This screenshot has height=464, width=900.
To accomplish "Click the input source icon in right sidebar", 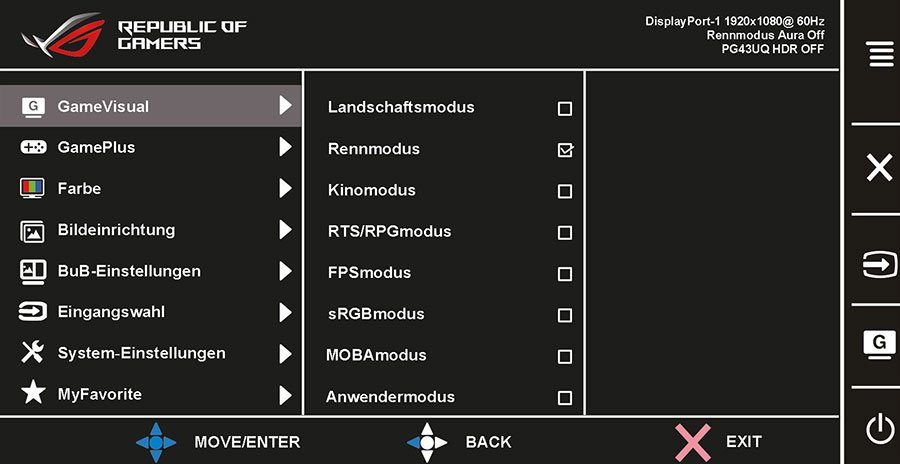I will tap(880, 264).
